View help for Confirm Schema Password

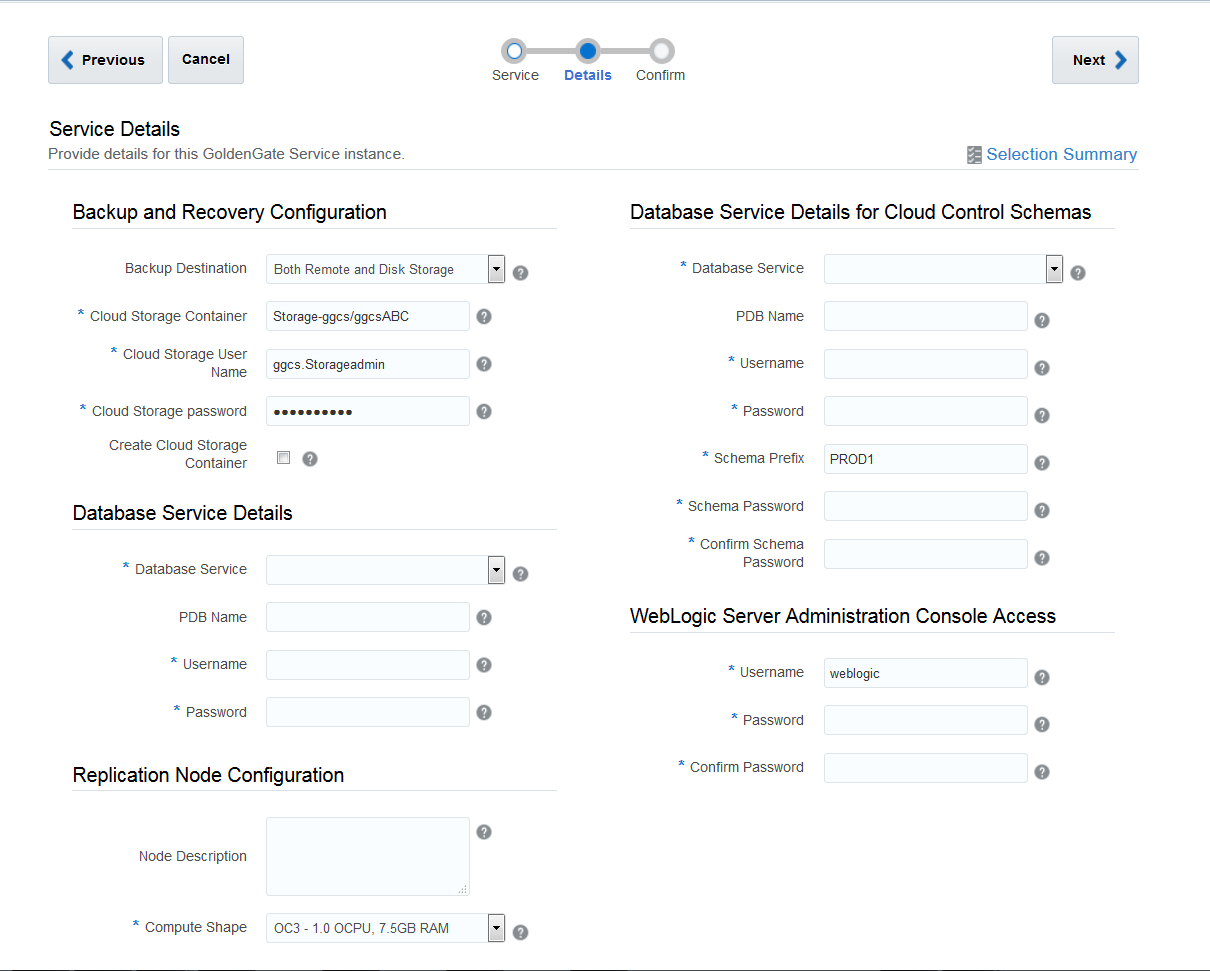point(1042,557)
